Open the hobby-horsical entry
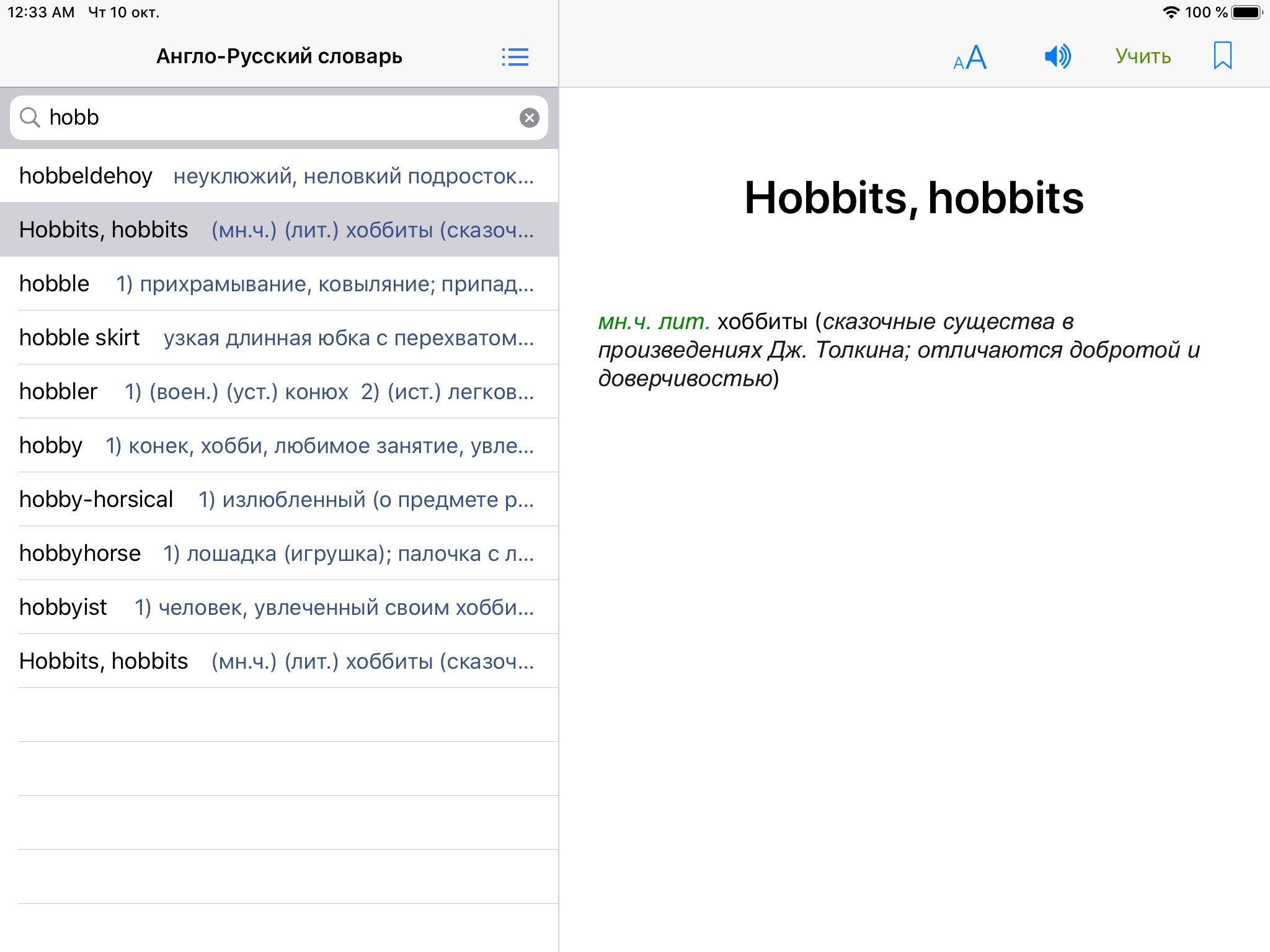This screenshot has width=1270, height=952. (x=279, y=500)
